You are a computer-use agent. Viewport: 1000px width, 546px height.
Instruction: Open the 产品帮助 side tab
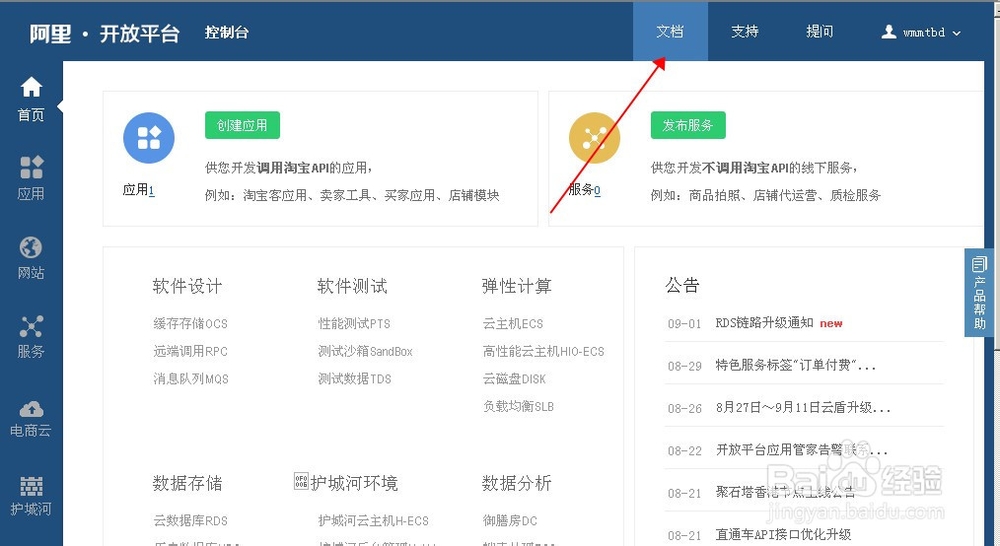979,292
